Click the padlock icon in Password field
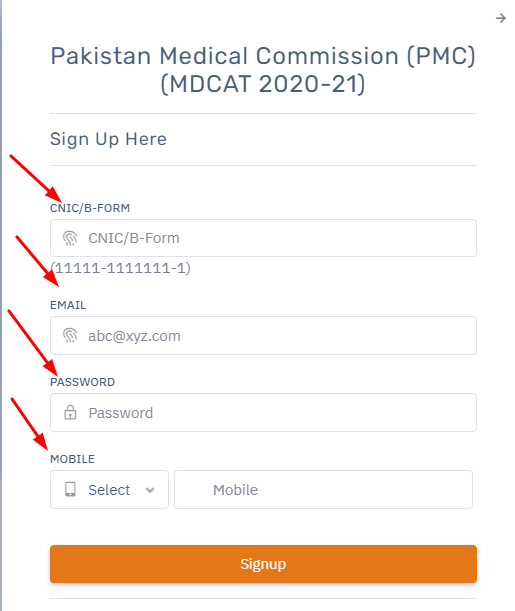515x611 pixels. pyautogui.click(x=70, y=412)
